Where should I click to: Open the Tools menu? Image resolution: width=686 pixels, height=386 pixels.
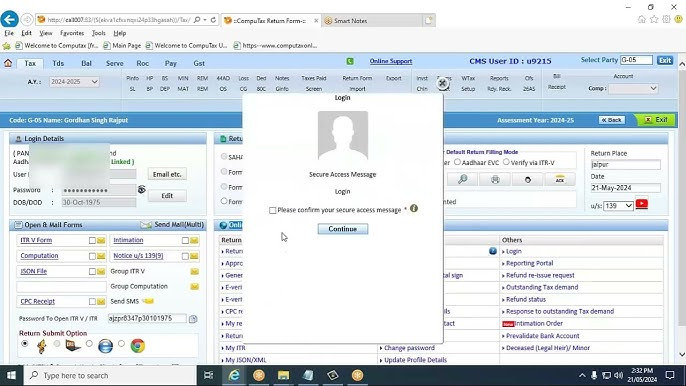click(99, 33)
